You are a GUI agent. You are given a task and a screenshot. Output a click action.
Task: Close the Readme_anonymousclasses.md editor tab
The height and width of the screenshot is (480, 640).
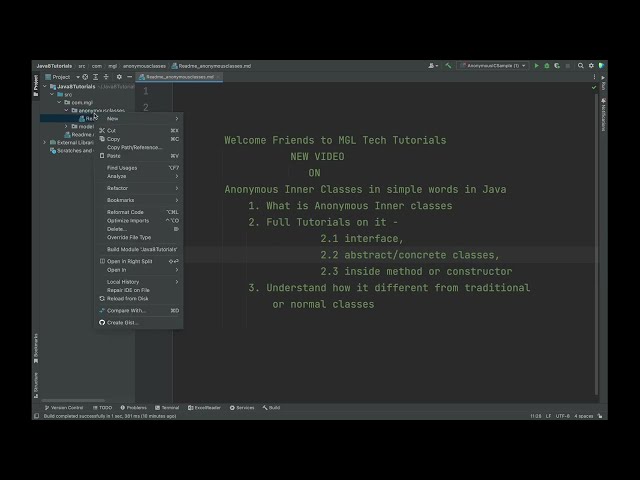(218, 77)
